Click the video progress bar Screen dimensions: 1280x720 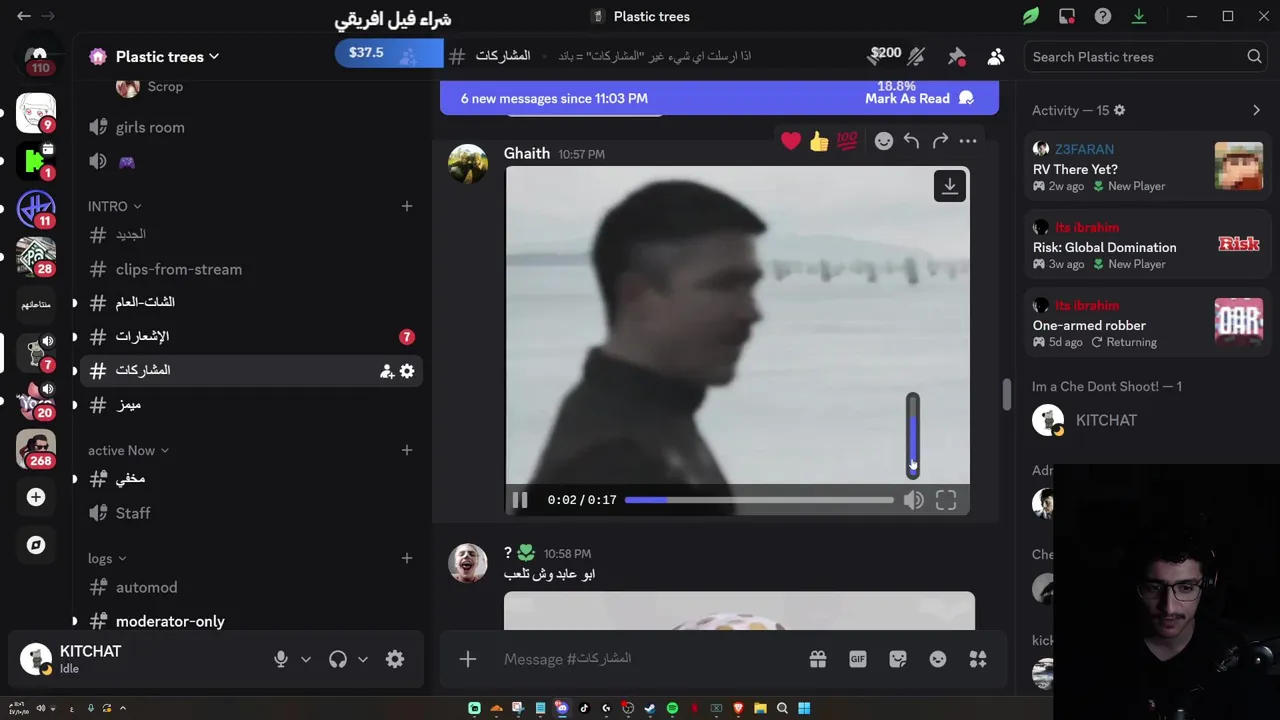pos(759,500)
